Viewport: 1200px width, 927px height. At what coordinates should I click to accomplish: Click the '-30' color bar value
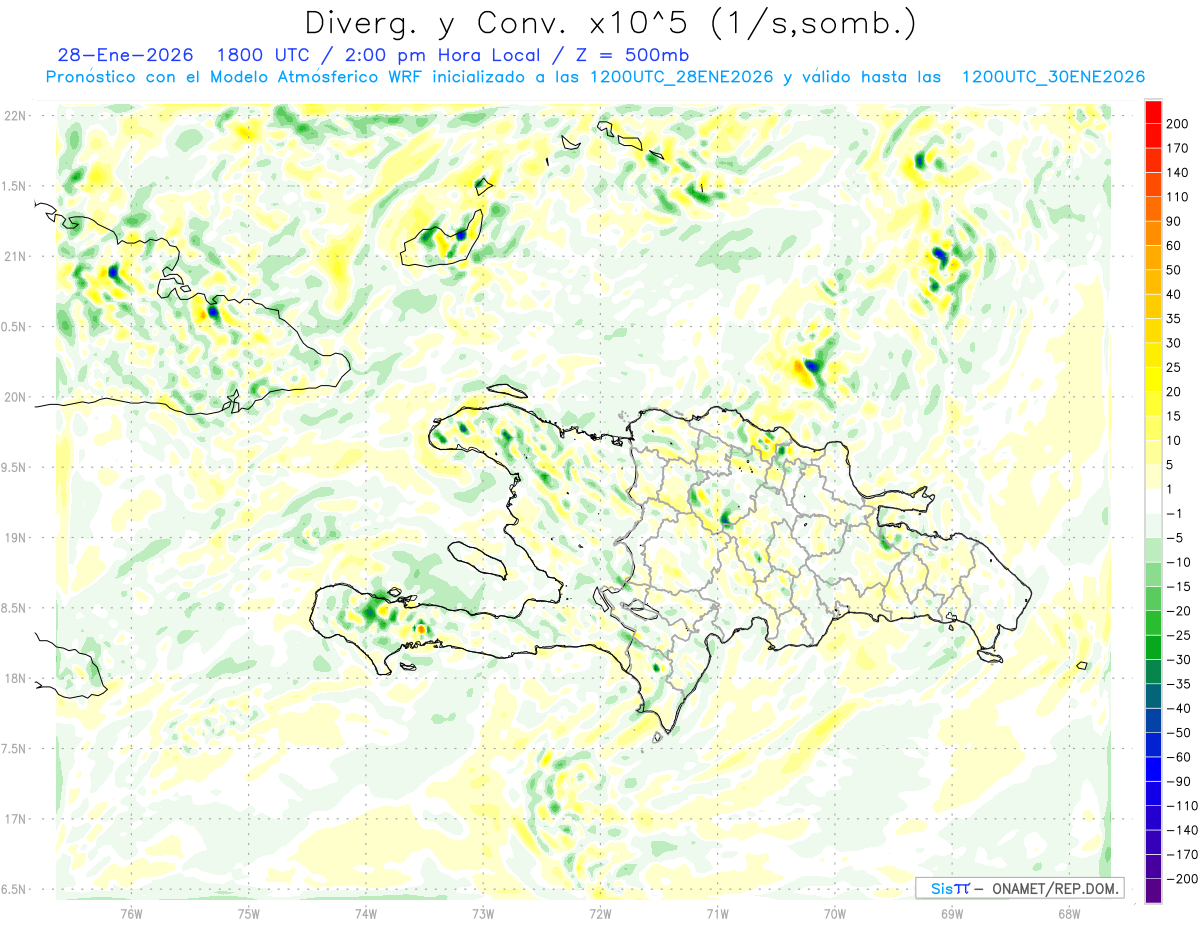click(1178, 661)
